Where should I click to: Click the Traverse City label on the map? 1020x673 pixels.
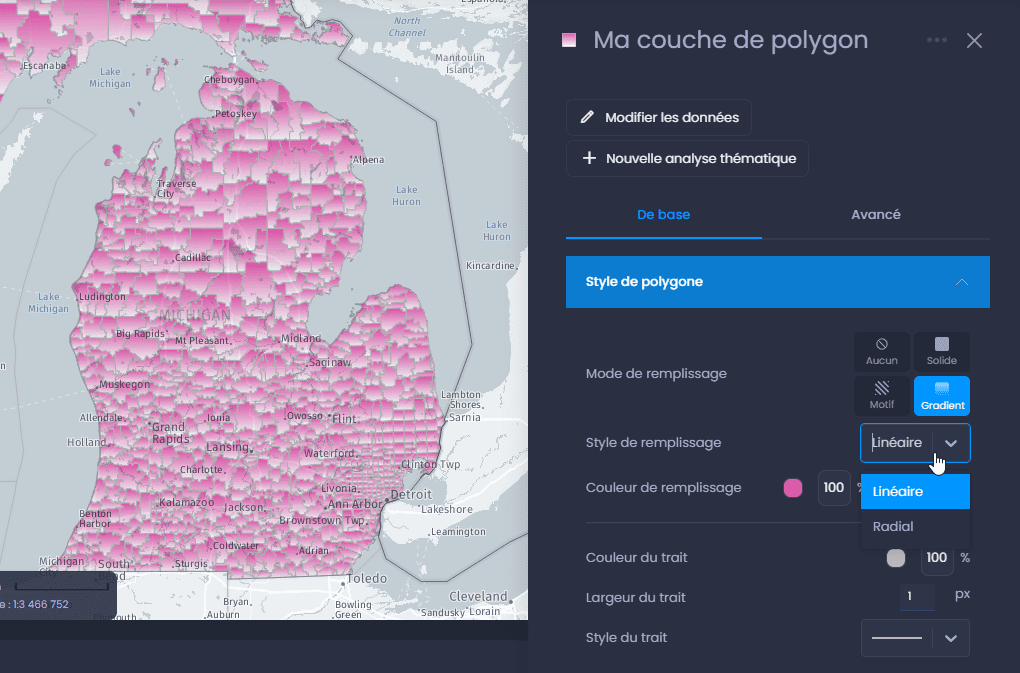(x=176, y=189)
